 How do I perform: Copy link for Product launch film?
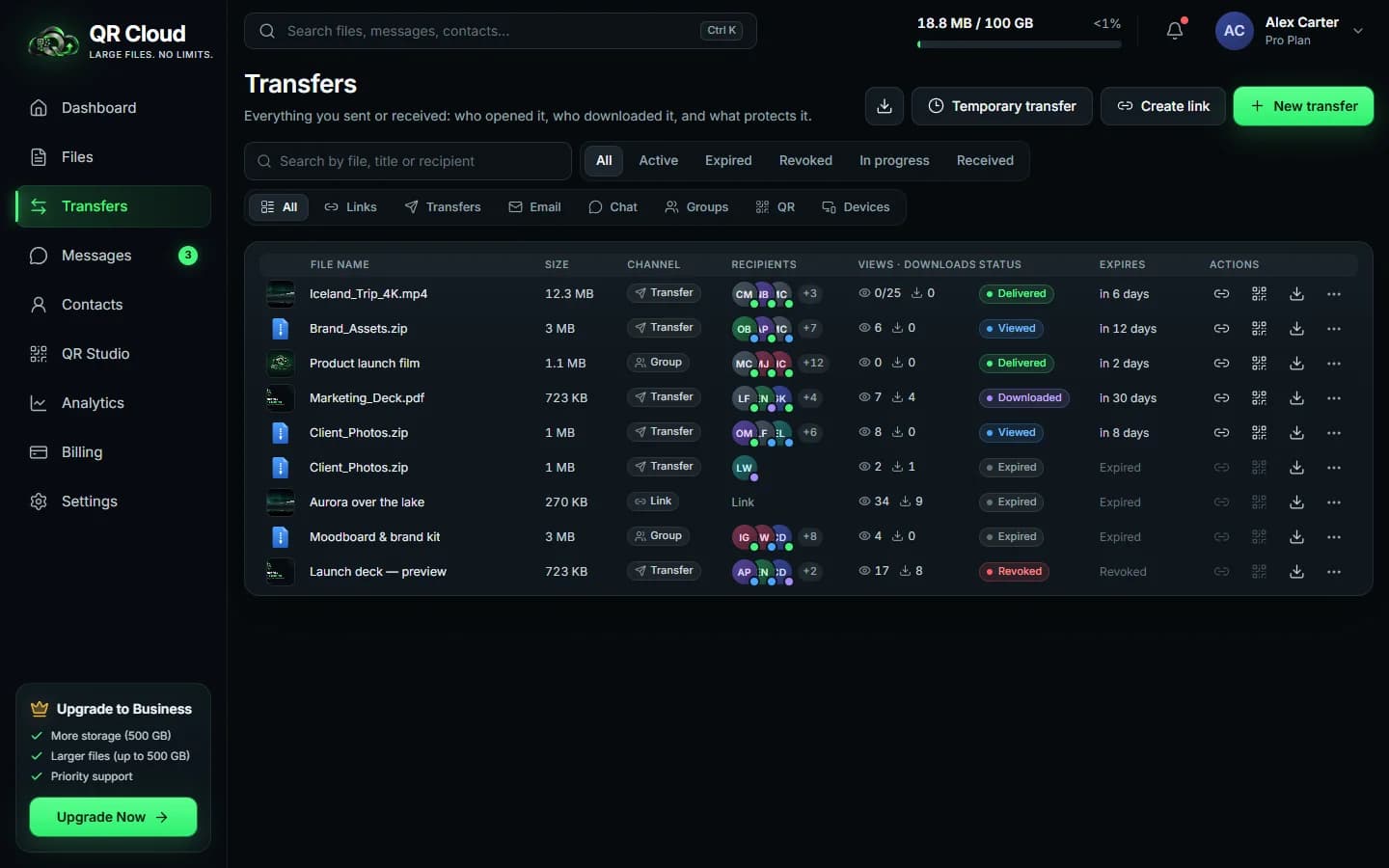pyautogui.click(x=1221, y=364)
